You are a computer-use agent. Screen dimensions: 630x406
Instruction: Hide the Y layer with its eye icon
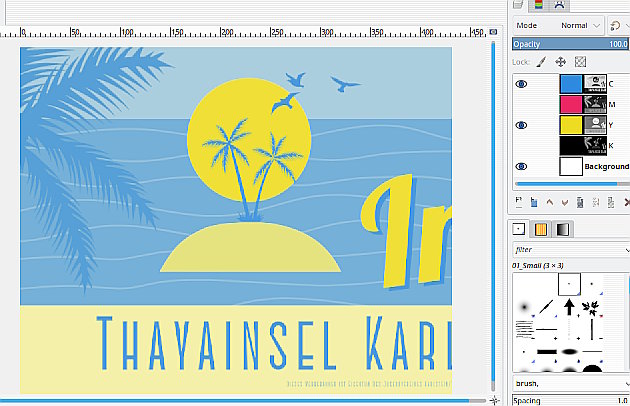pyautogui.click(x=522, y=125)
